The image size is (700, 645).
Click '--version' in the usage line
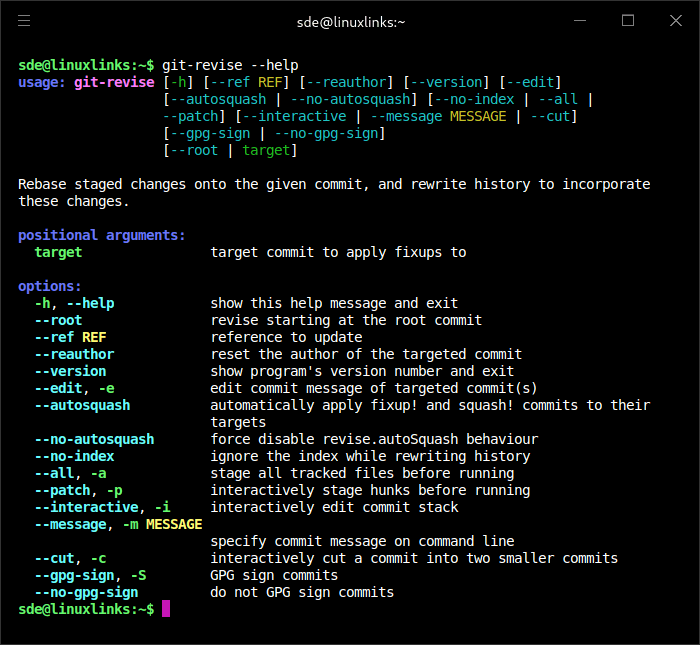click(446, 83)
